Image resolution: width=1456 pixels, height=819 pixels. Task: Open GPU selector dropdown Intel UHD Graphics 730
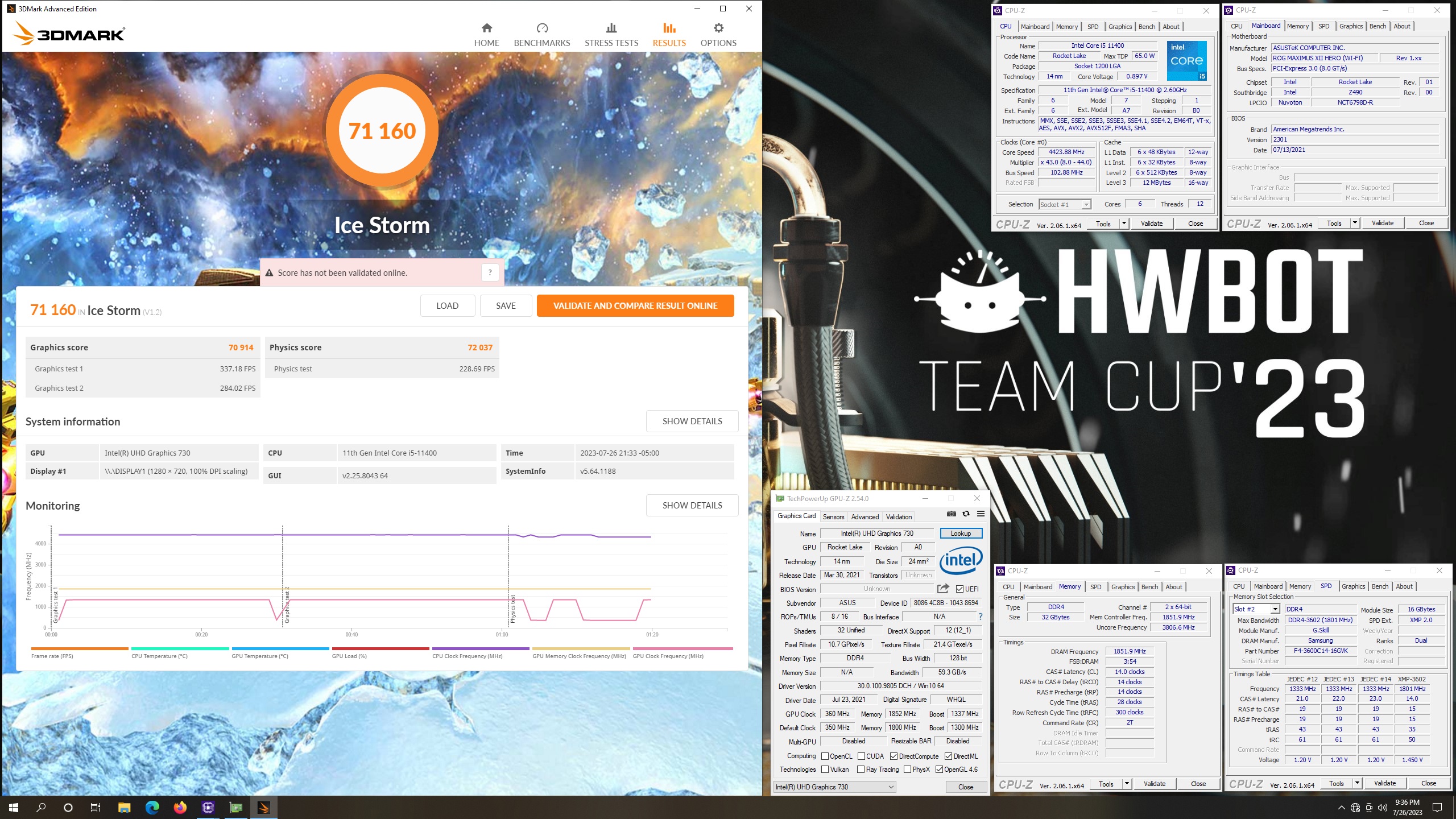click(x=834, y=787)
